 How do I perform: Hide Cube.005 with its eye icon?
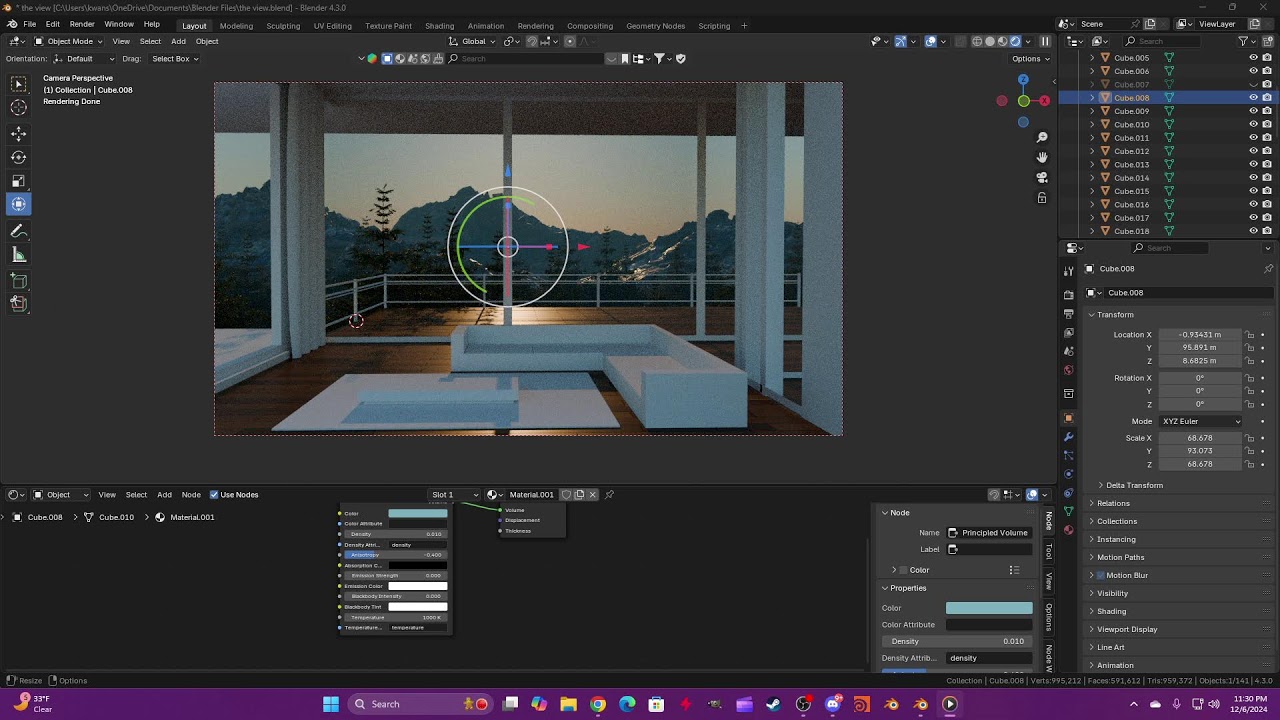pos(1253,58)
